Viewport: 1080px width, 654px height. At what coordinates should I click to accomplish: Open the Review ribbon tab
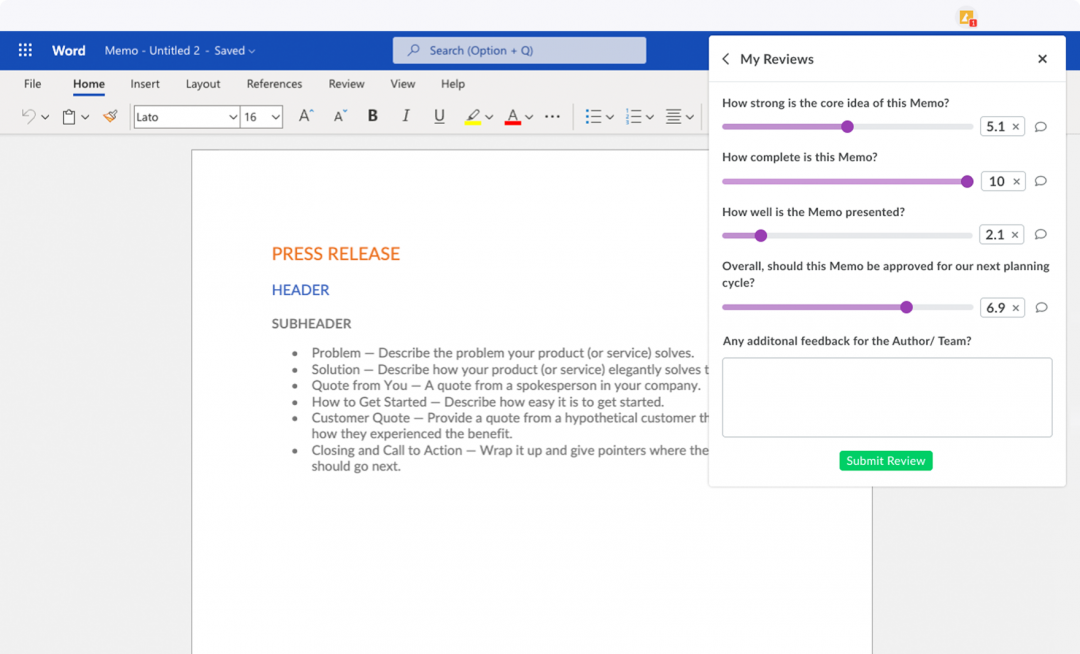[x=346, y=84]
